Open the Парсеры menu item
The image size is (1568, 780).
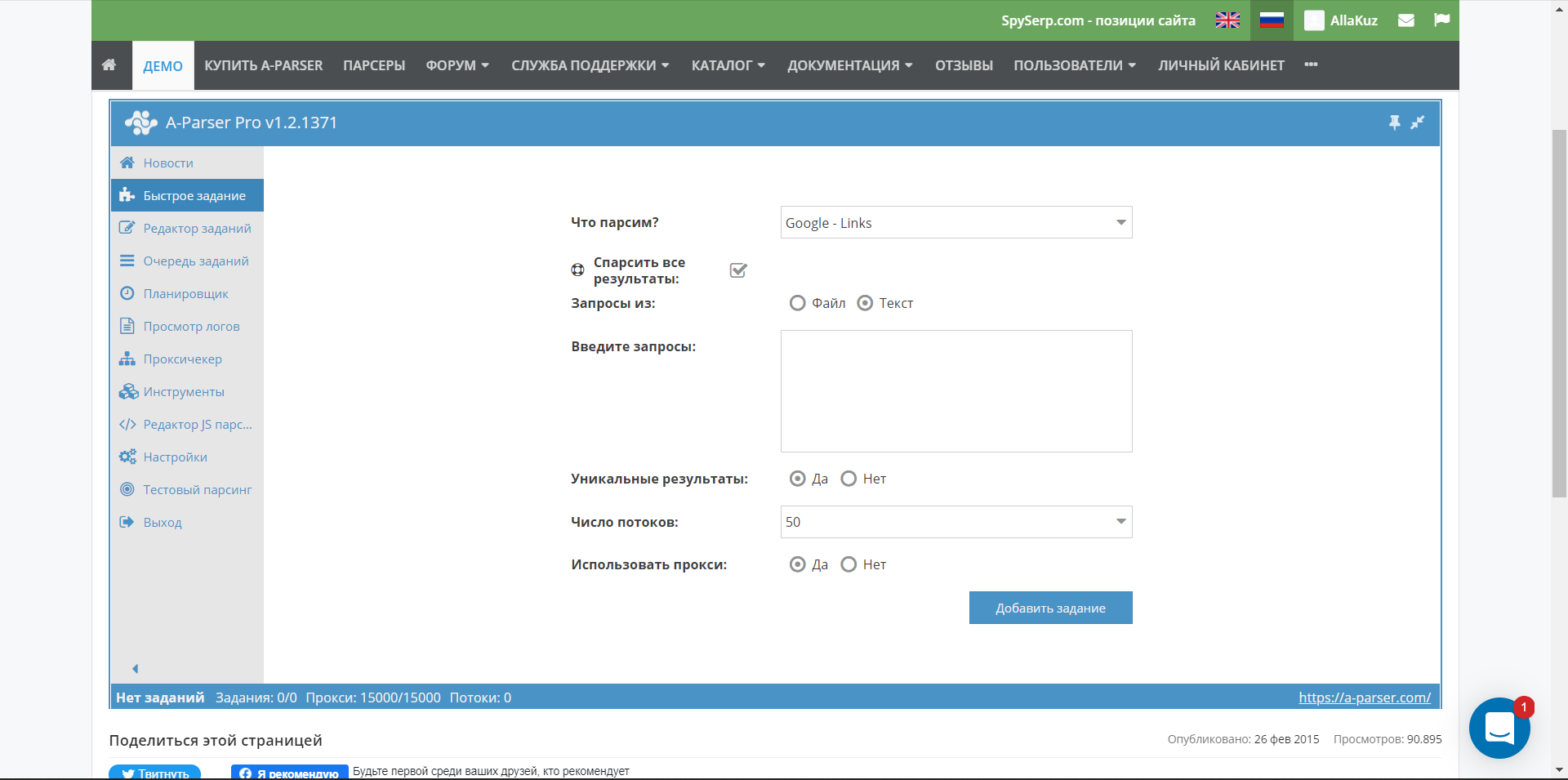coord(374,65)
